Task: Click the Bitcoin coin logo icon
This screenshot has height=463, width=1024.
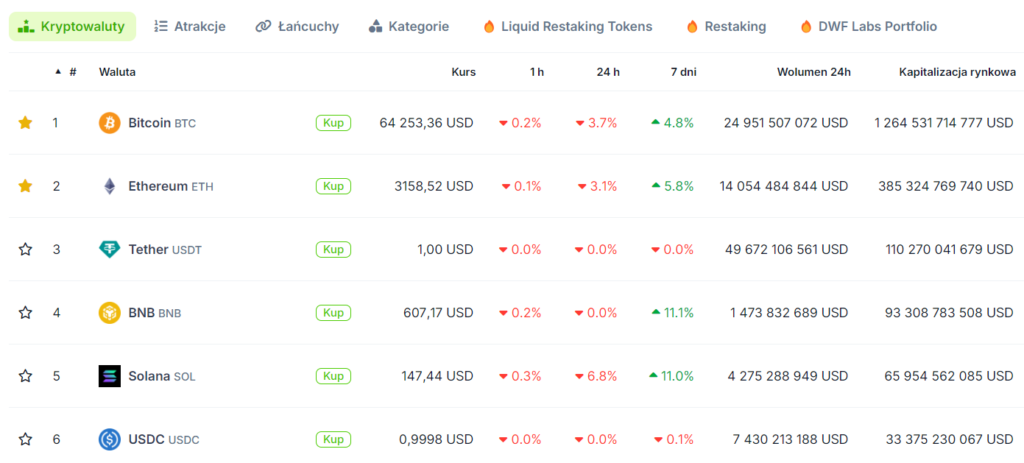Action: click(x=109, y=123)
